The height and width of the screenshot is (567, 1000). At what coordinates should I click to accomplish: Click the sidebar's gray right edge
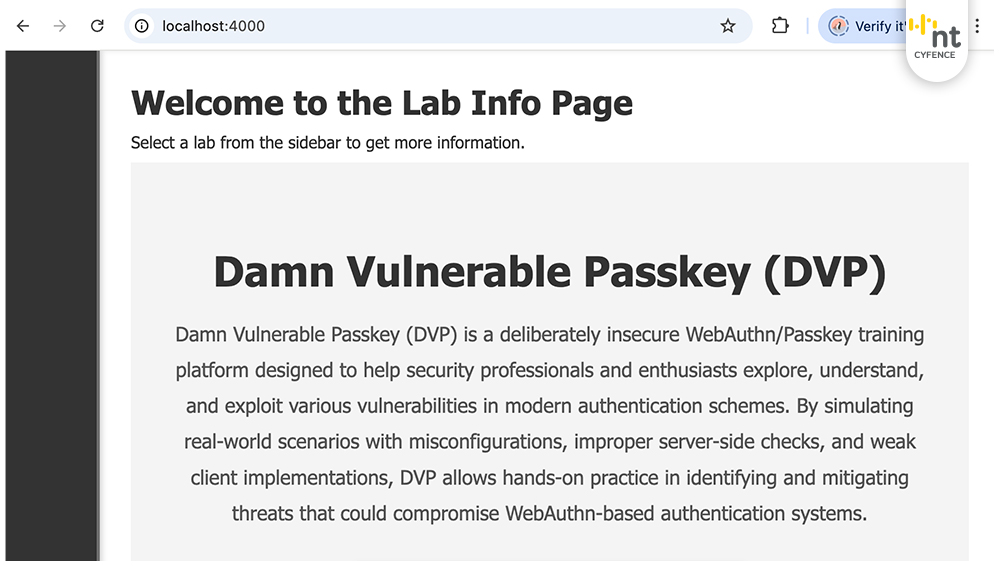click(x=98, y=300)
